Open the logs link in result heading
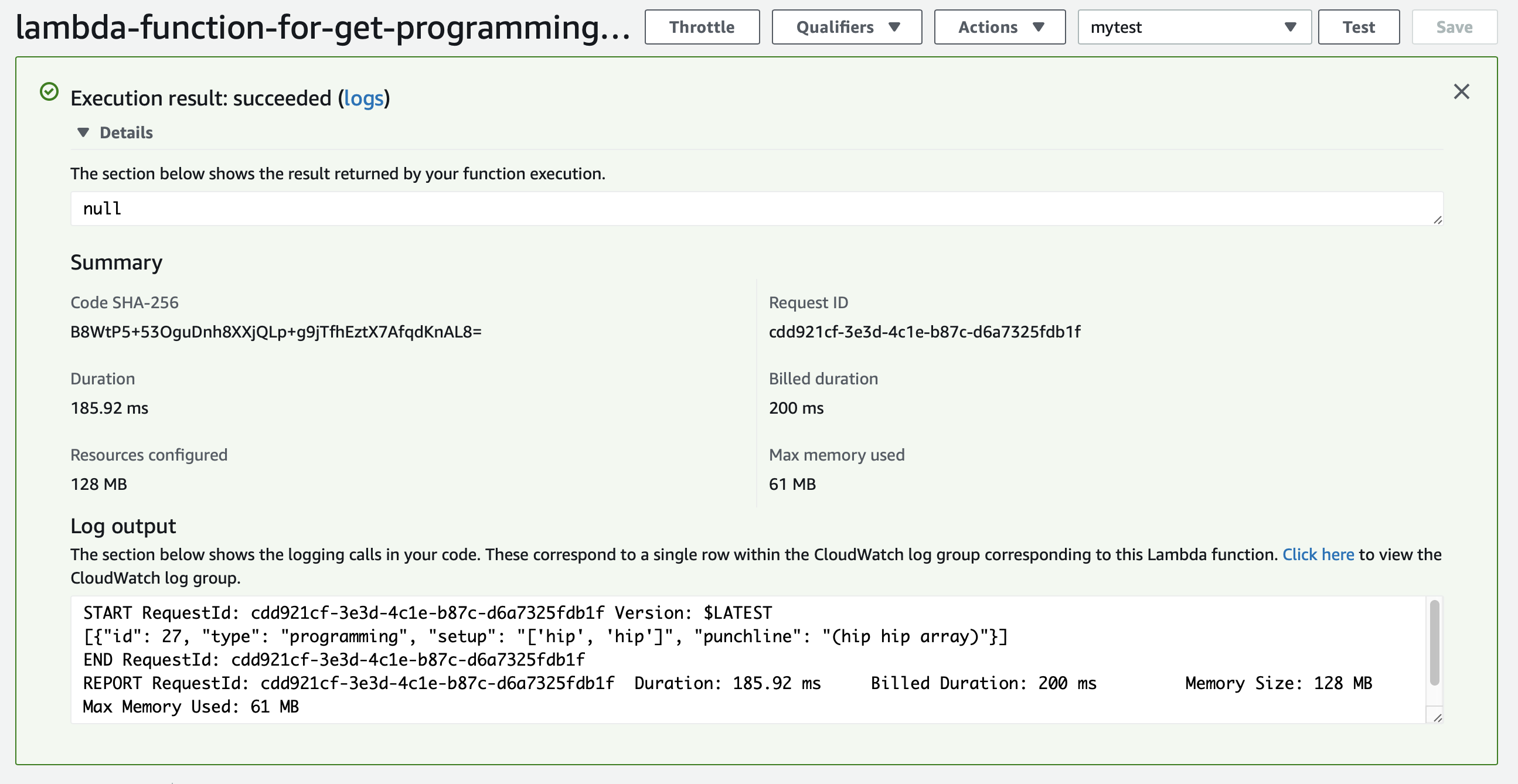The width and height of the screenshot is (1518, 784). [x=363, y=98]
